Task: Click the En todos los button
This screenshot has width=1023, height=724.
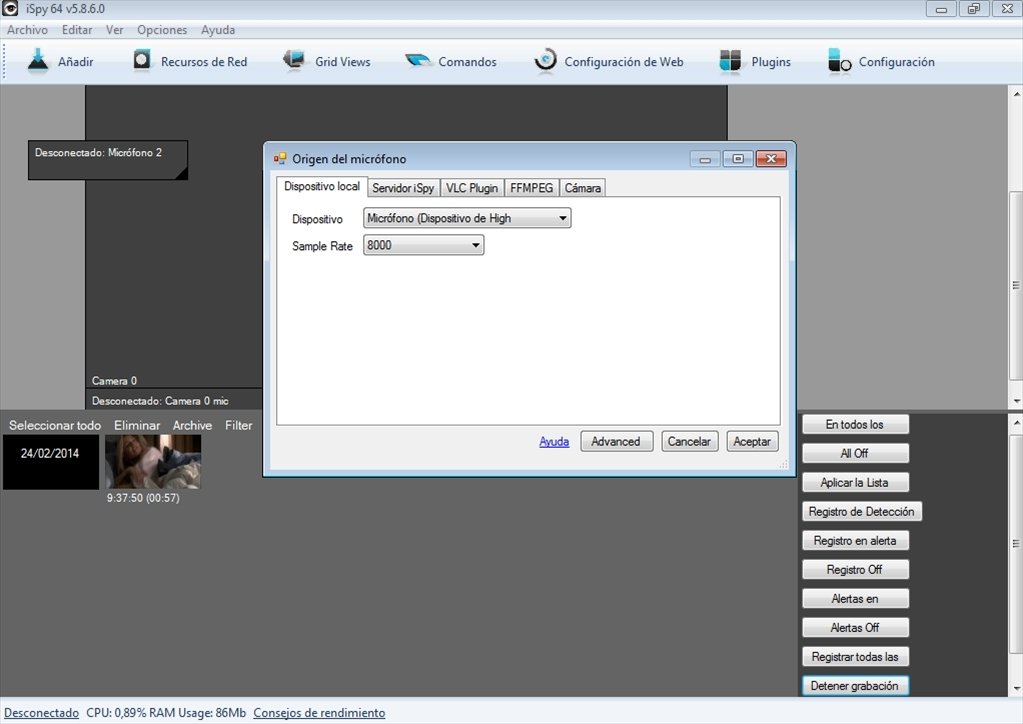Action: [x=855, y=425]
